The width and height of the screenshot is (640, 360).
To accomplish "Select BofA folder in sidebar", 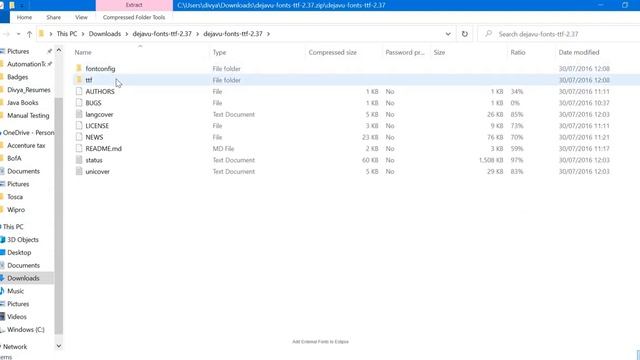I will [14, 158].
